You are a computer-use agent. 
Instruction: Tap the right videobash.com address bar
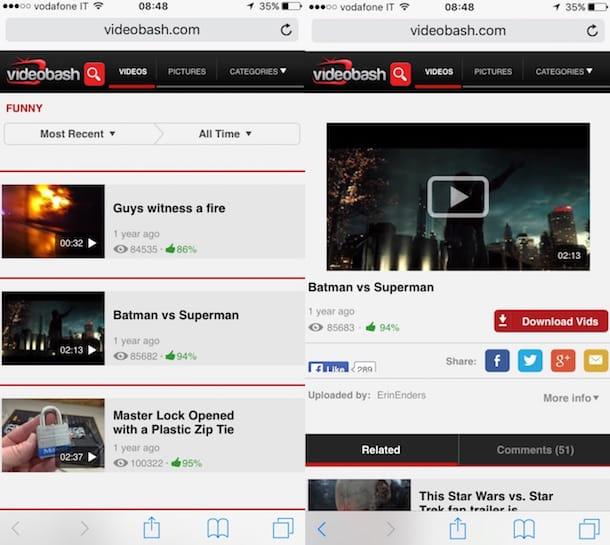point(458,30)
